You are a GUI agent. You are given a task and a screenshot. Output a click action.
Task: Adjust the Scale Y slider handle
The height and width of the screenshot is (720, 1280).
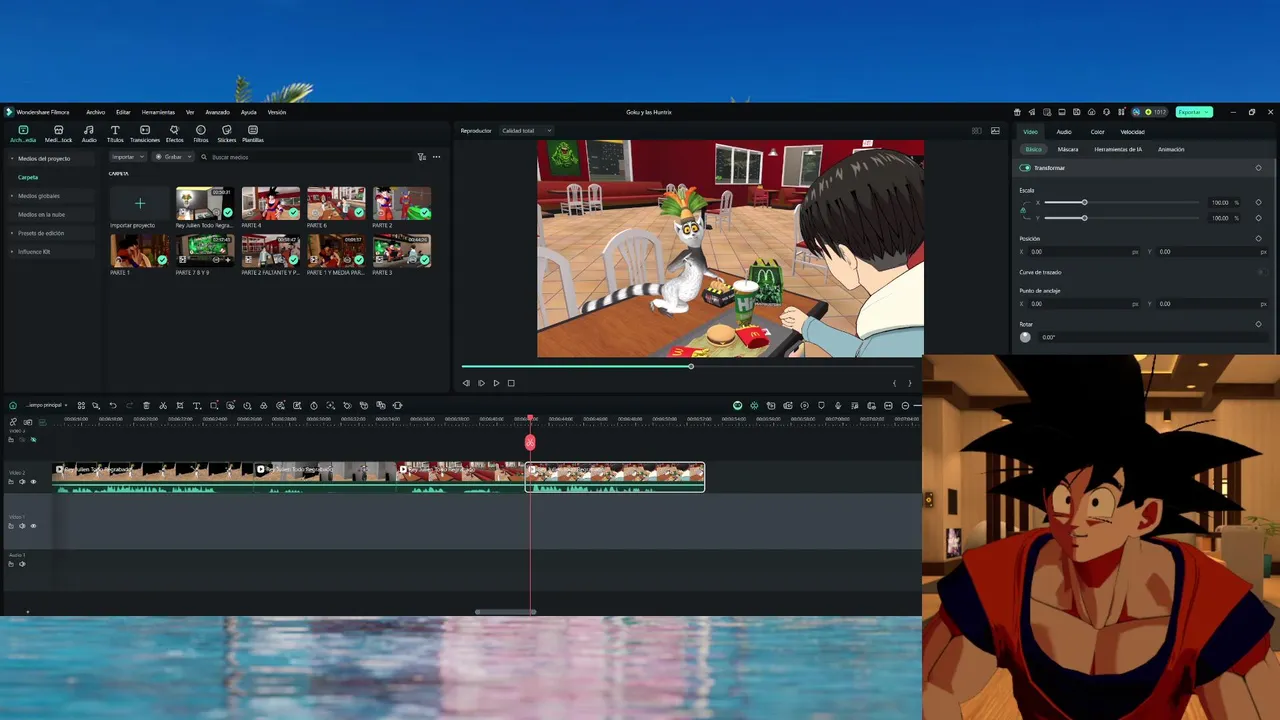pos(1084,217)
